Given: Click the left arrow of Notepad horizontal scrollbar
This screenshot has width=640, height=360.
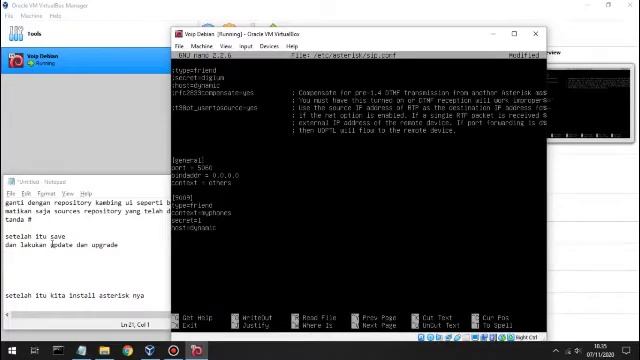Looking at the screenshot, I should [x=7, y=315].
